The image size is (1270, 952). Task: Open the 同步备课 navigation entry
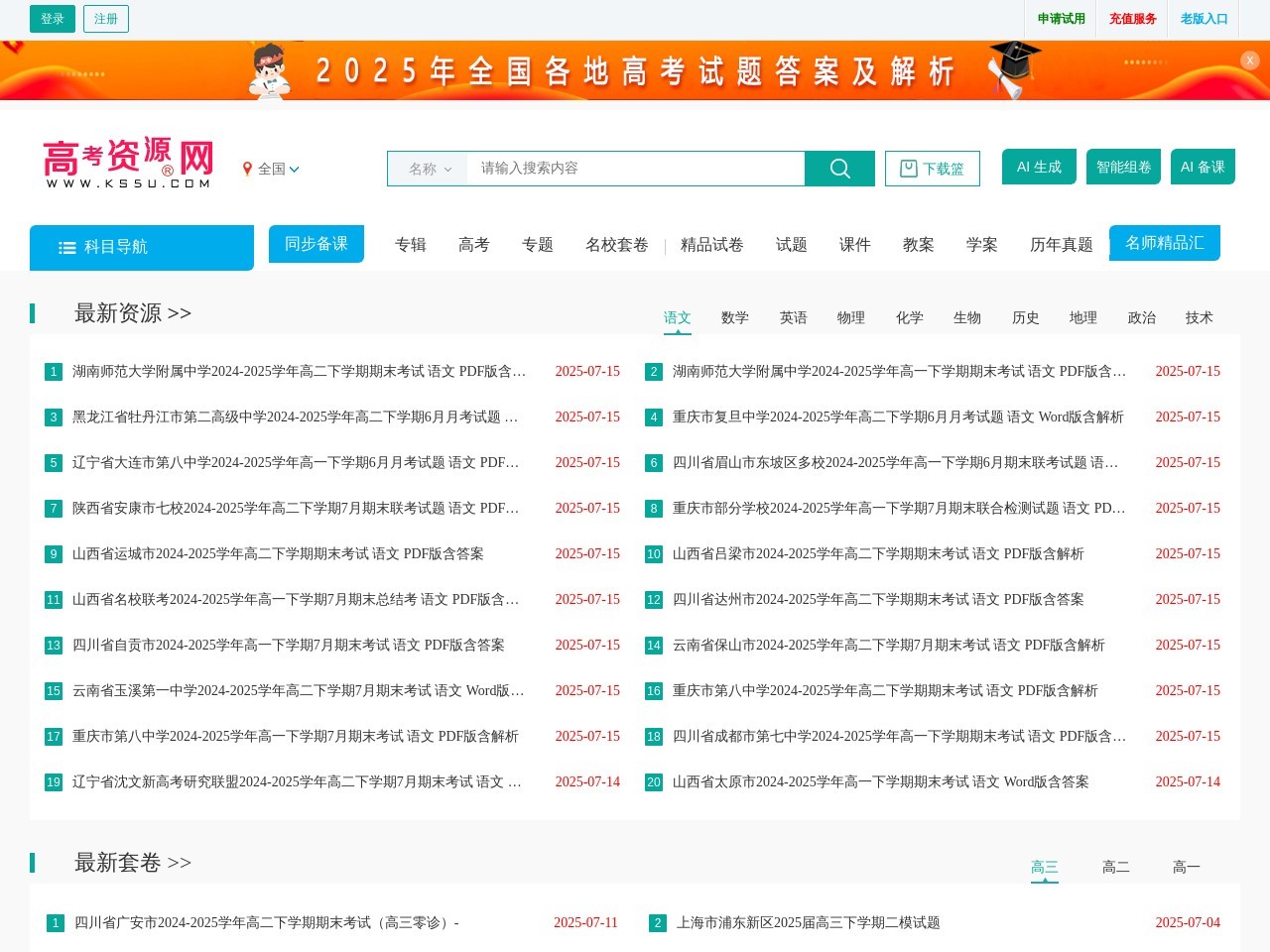pos(317,243)
